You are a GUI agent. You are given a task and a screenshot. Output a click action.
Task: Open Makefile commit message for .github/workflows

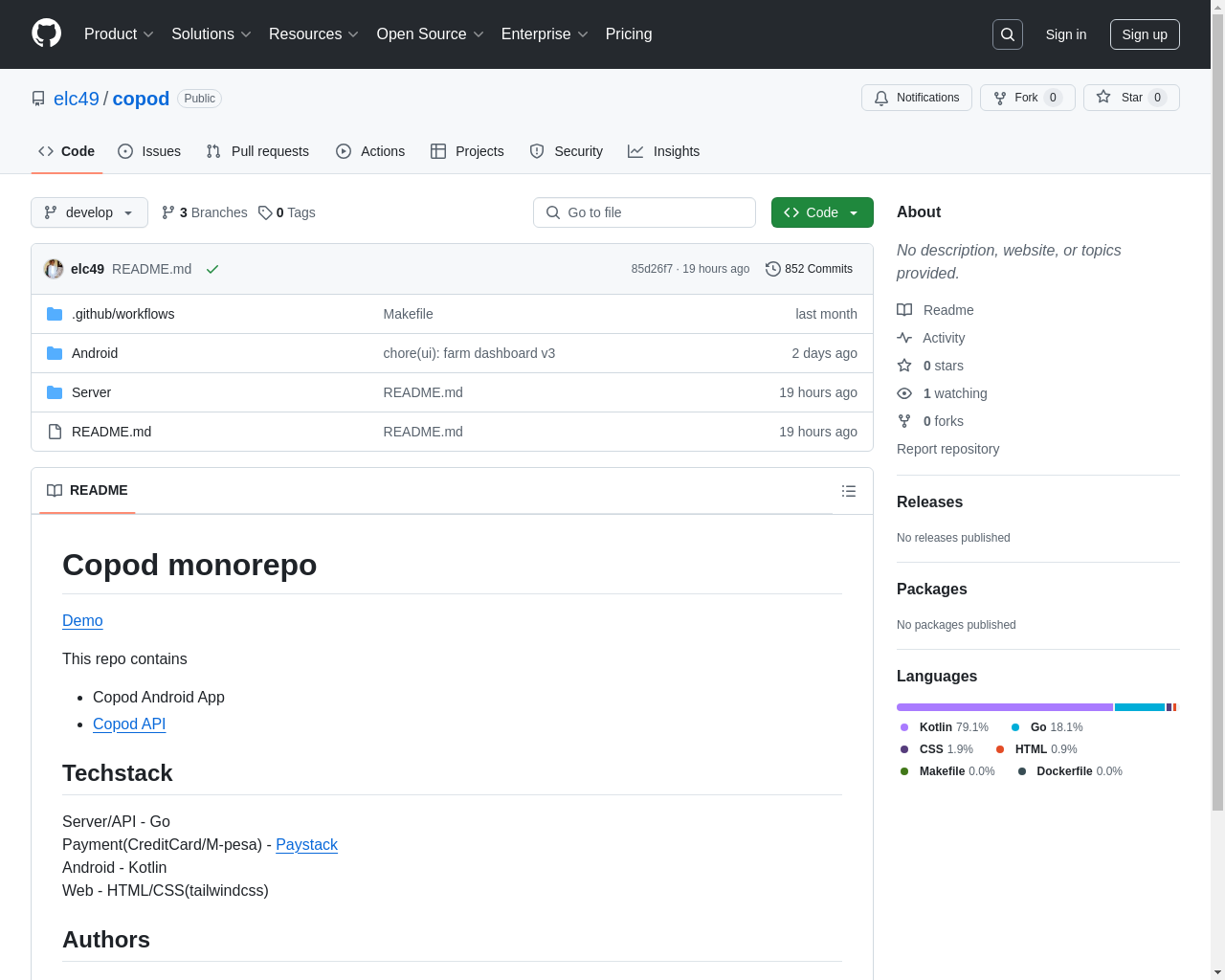coord(408,314)
